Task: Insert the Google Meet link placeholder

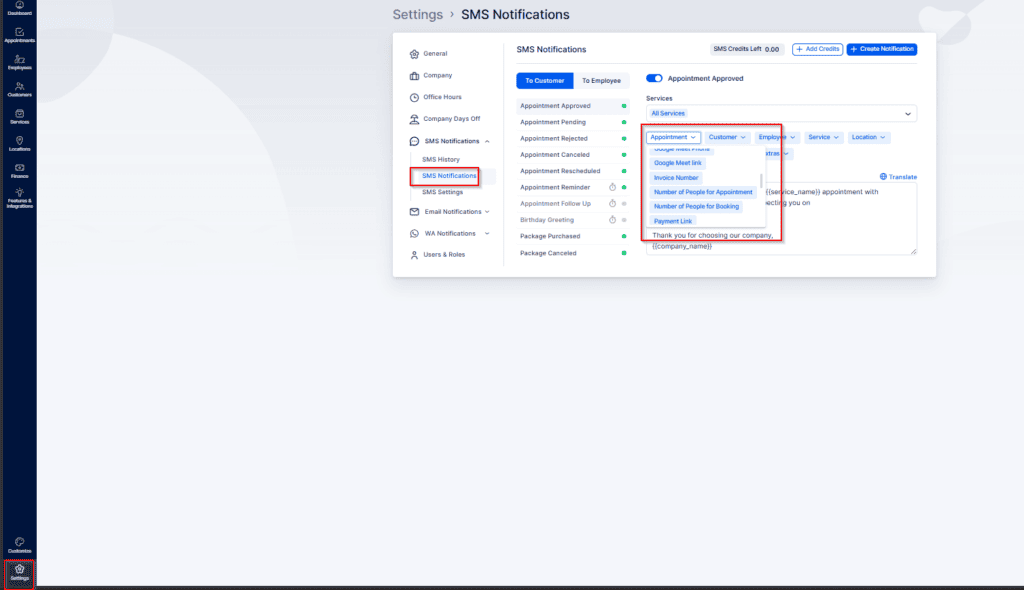Action: [677, 163]
